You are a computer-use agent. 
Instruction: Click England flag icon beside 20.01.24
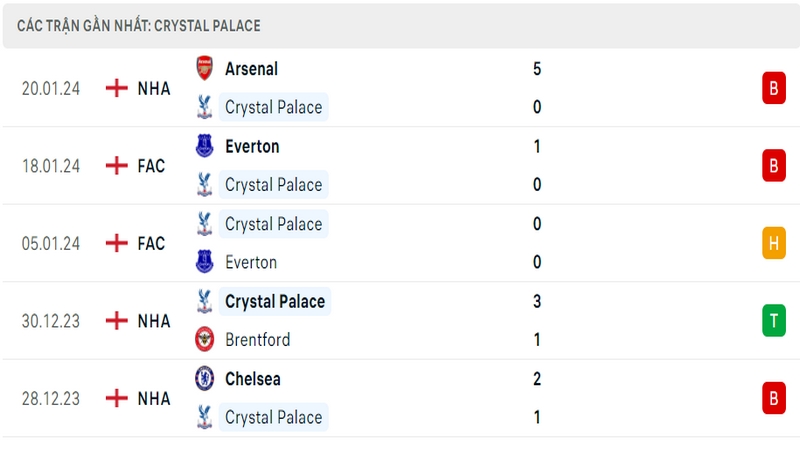(116, 88)
